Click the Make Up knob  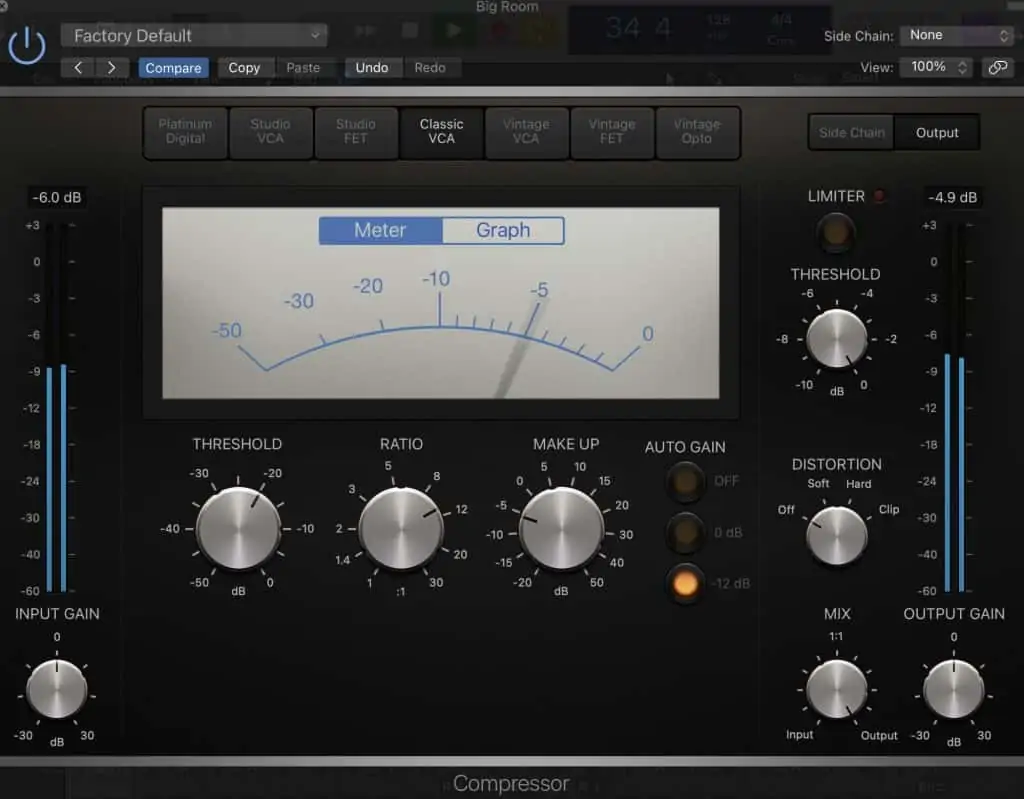tap(562, 528)
